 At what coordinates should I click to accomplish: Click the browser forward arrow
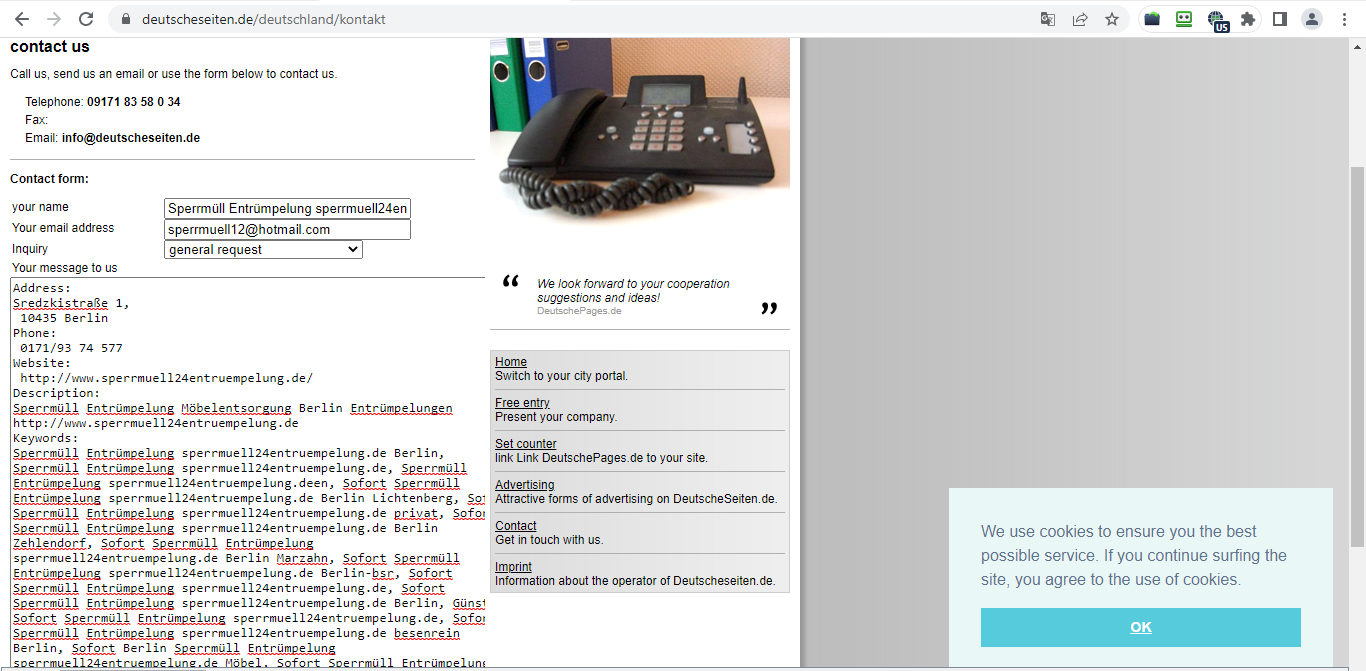point(54,19)
